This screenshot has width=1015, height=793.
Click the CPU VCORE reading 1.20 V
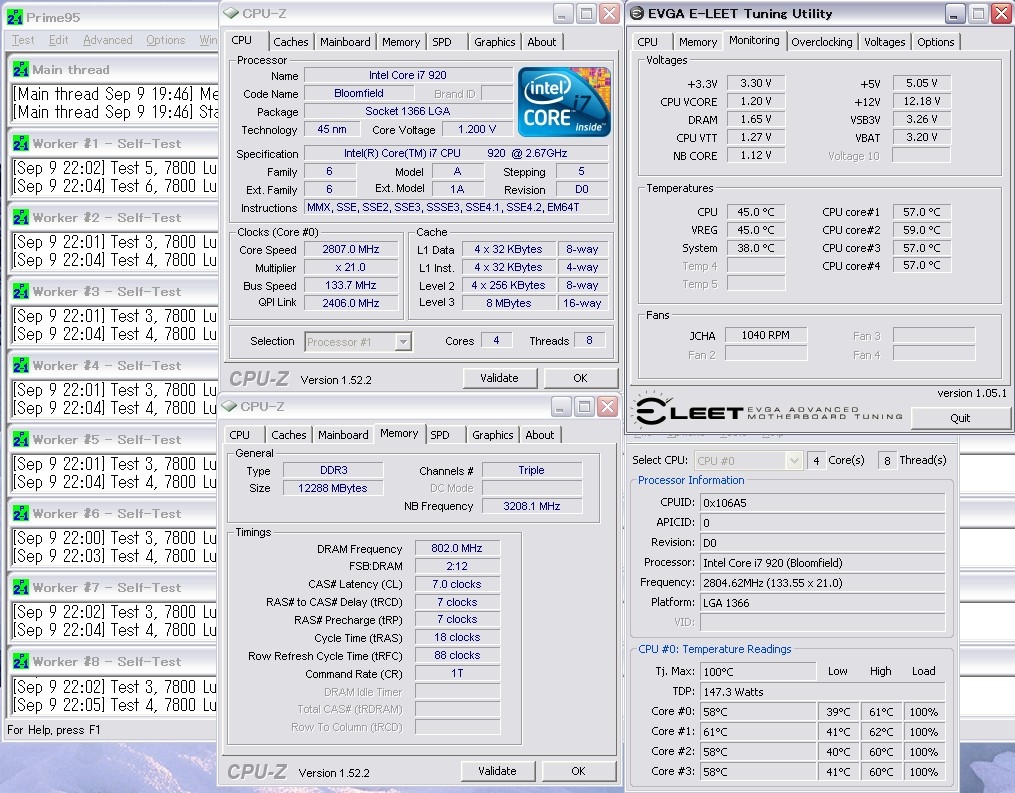point(755,101)
